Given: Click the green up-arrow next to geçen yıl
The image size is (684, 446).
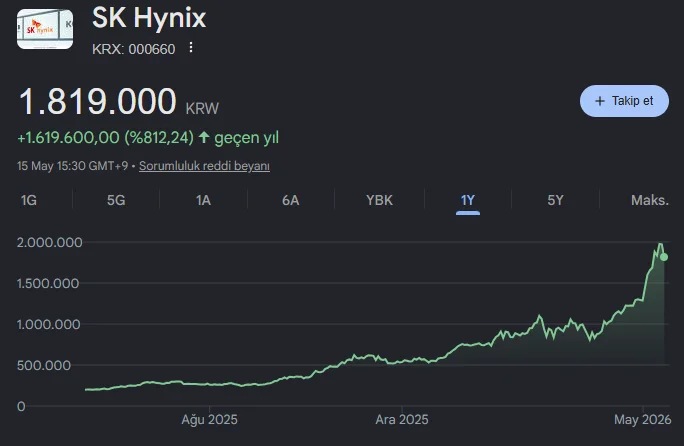Looking at the screenshot, I should pos(204,137).
